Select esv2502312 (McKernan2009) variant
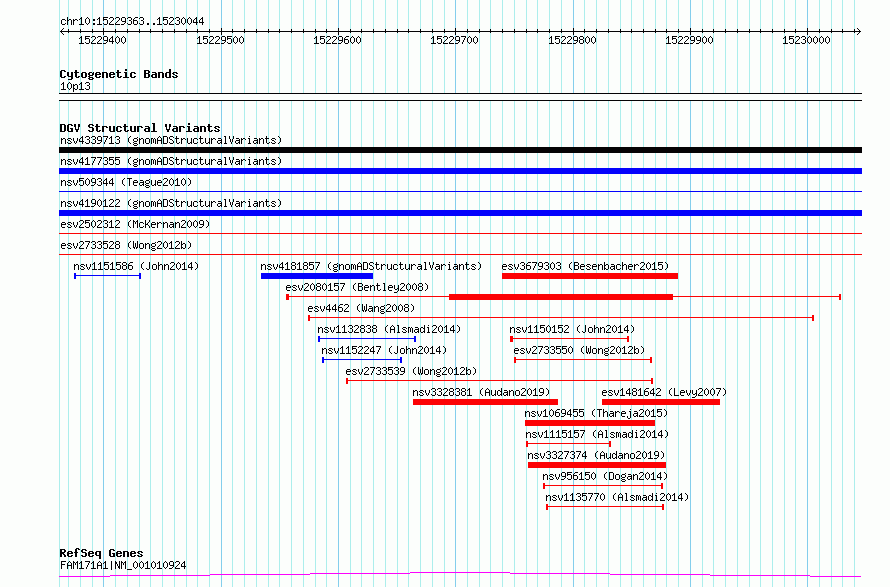Viewport: 890px width, 587px height. tap(135, 224)
